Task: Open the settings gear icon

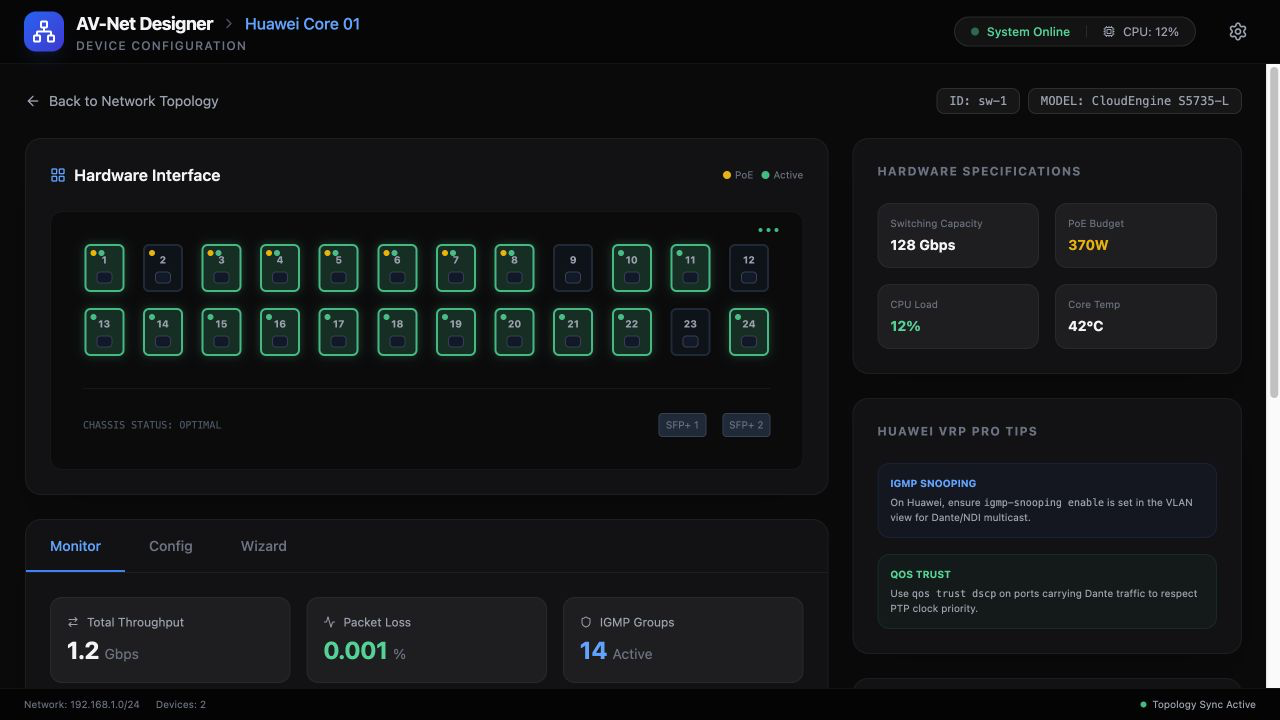Action: [1238, 32]
